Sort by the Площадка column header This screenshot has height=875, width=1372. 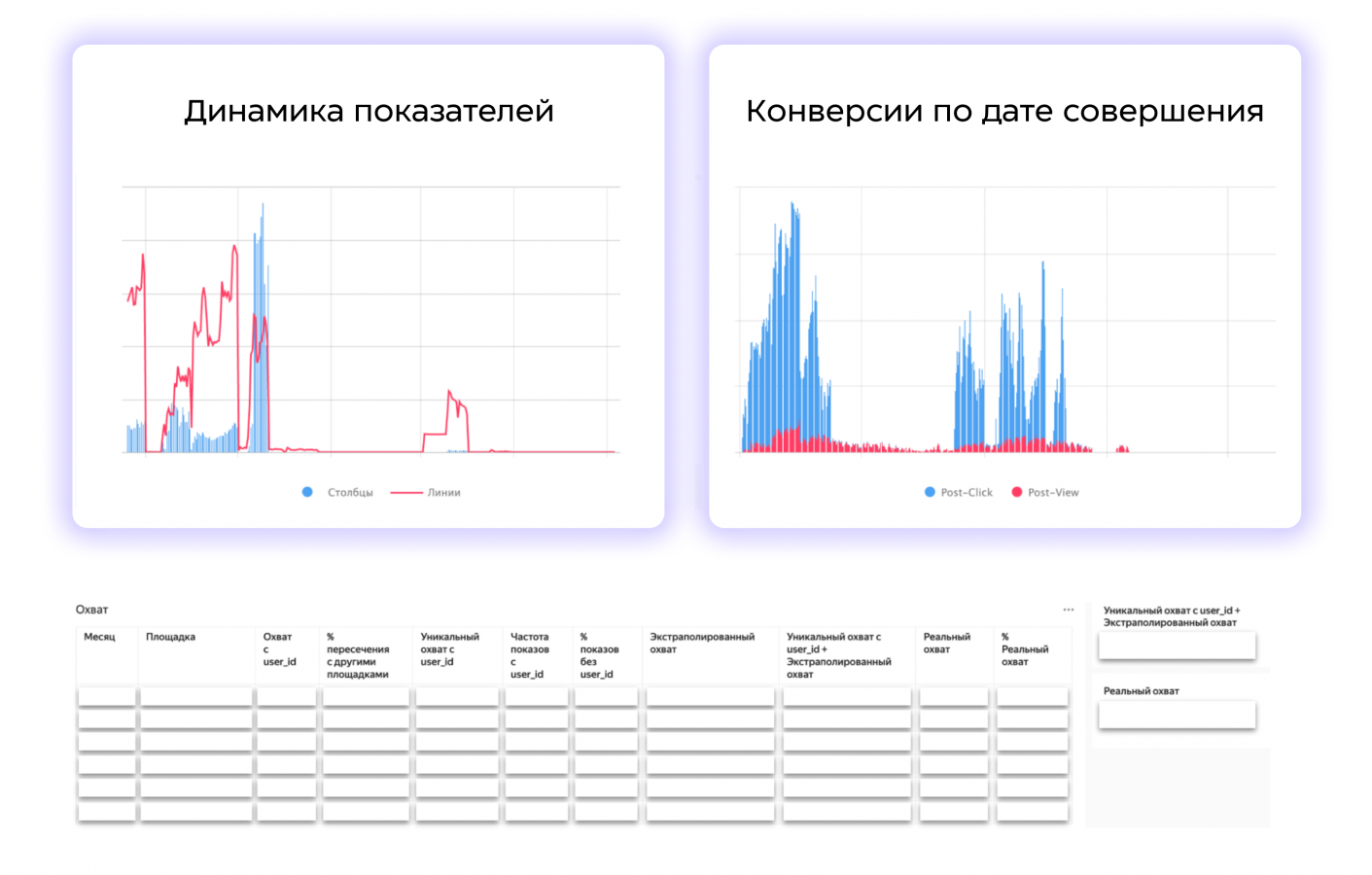[x=170, y=637]
